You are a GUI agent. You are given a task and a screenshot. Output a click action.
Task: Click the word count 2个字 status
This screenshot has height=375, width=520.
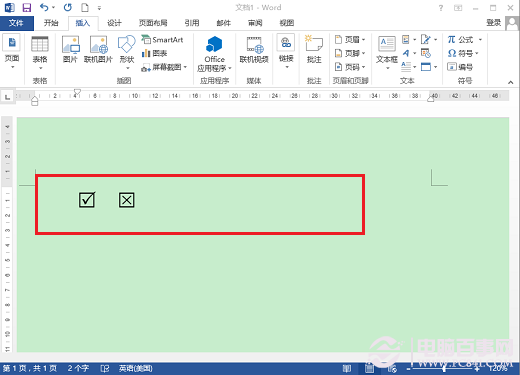pyautogui.click(x=78, y=368)
